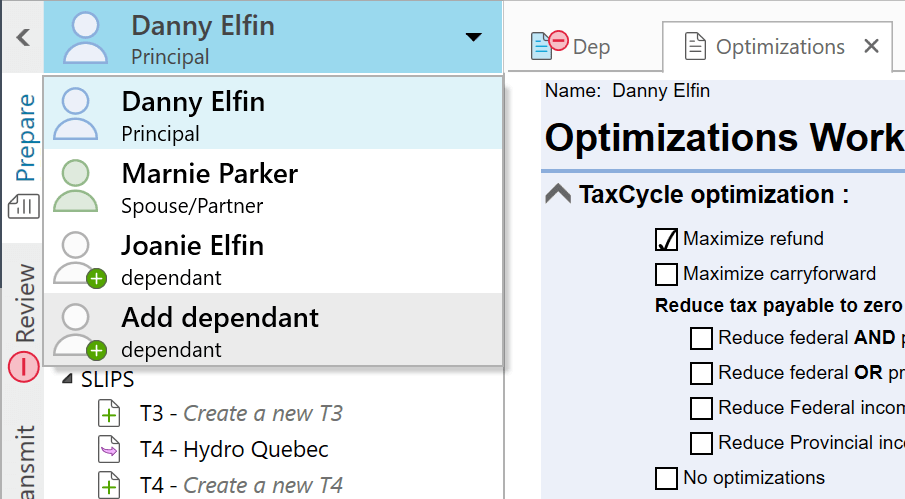Click the red review warning icon in sidebar
The image size is (905, 499).
click(x=24, y=367)
